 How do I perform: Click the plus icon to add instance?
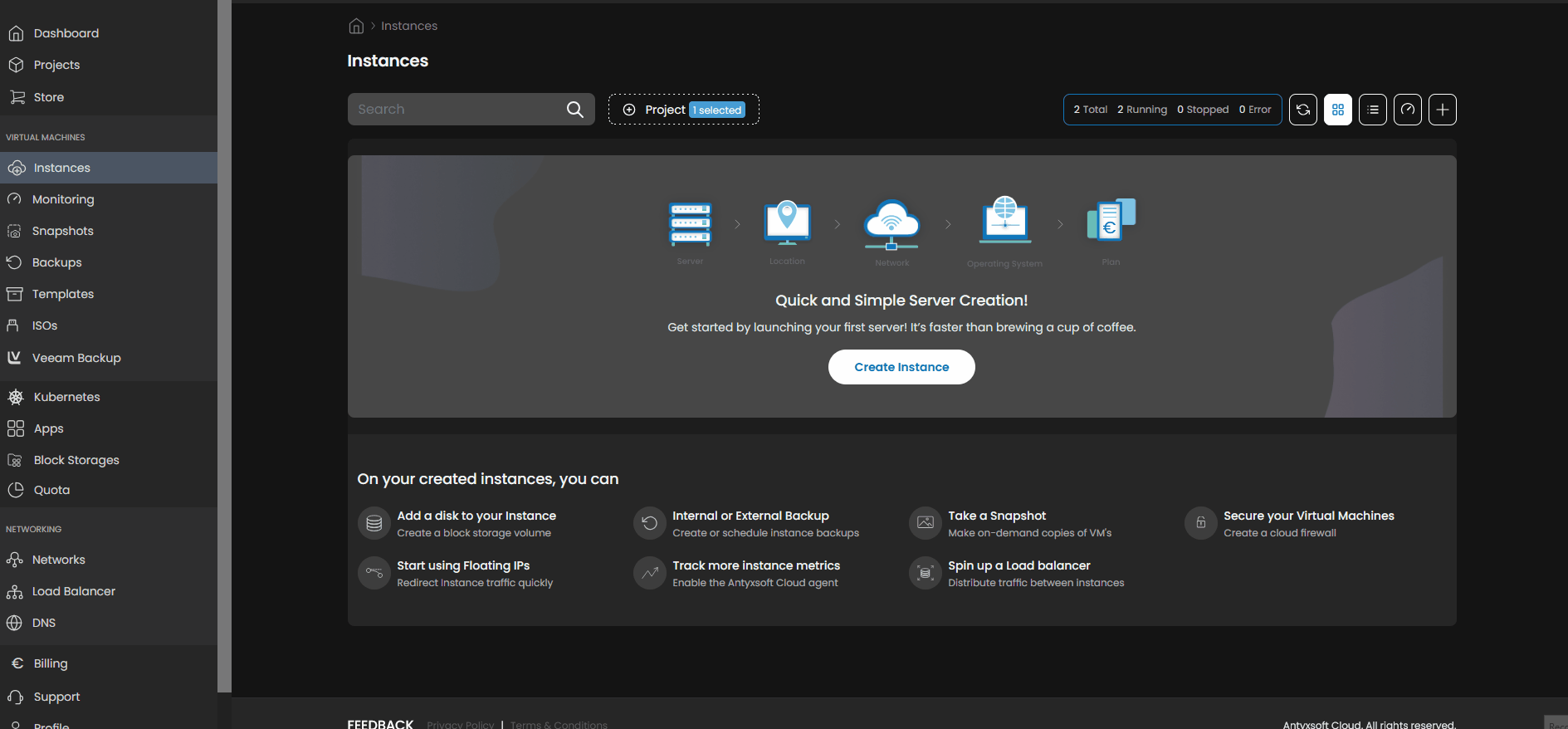click(x=1442, y=110)
